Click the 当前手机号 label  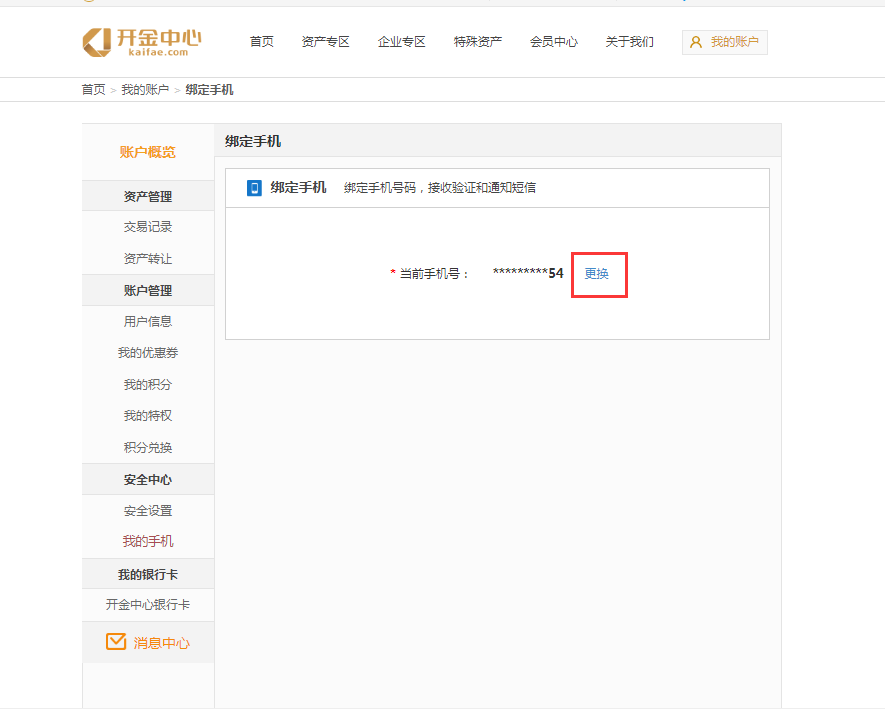pyautogui.click(x=433, y=274)
